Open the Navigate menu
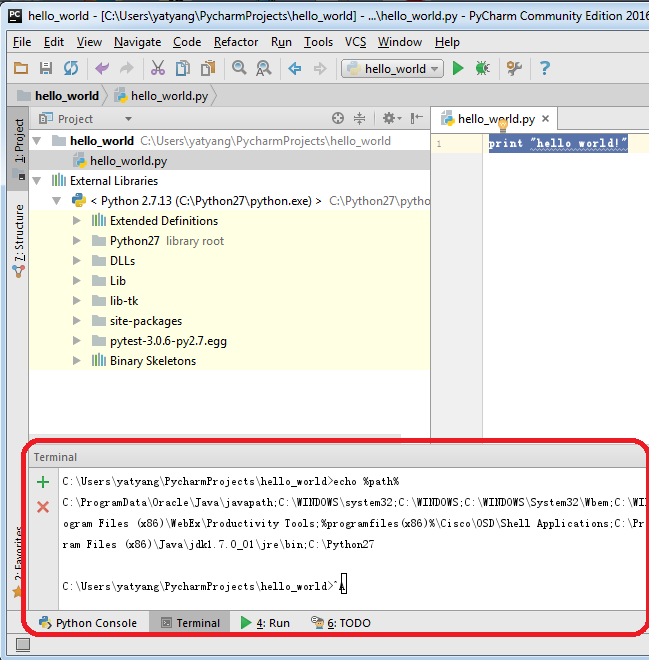Viewport: 649px width, 660px height. pos(138,42)
